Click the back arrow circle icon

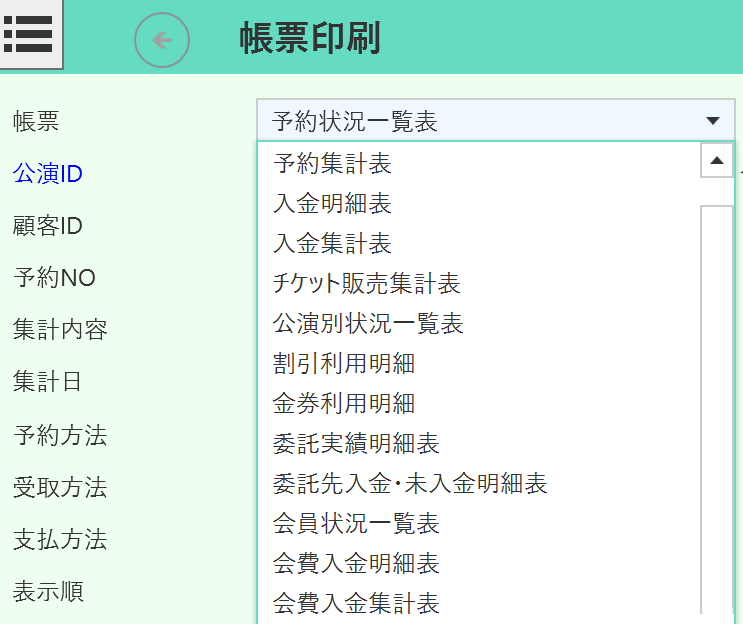point(162,41)
